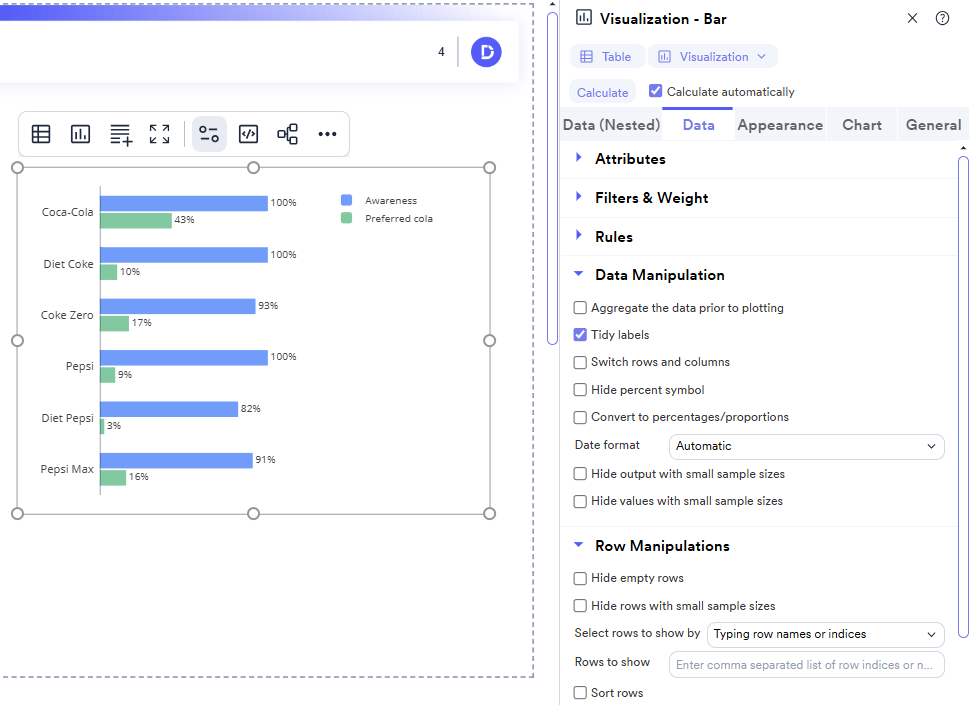
Task: Enable Switch rows and columns
Action: (x=580, y=362)
